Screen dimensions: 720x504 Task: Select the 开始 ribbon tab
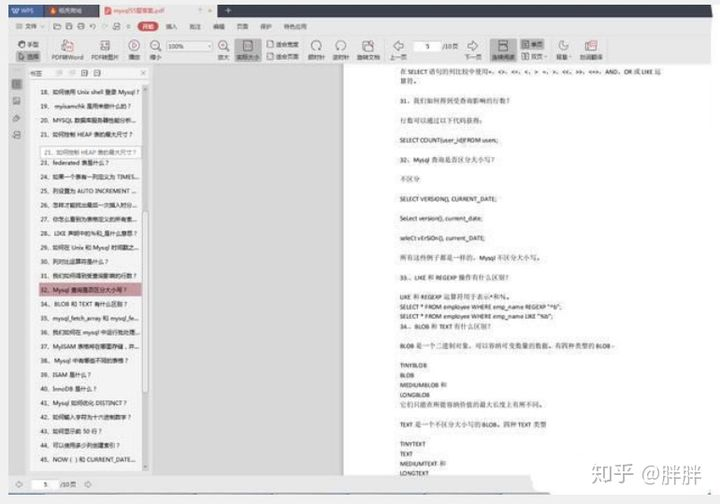148,26
